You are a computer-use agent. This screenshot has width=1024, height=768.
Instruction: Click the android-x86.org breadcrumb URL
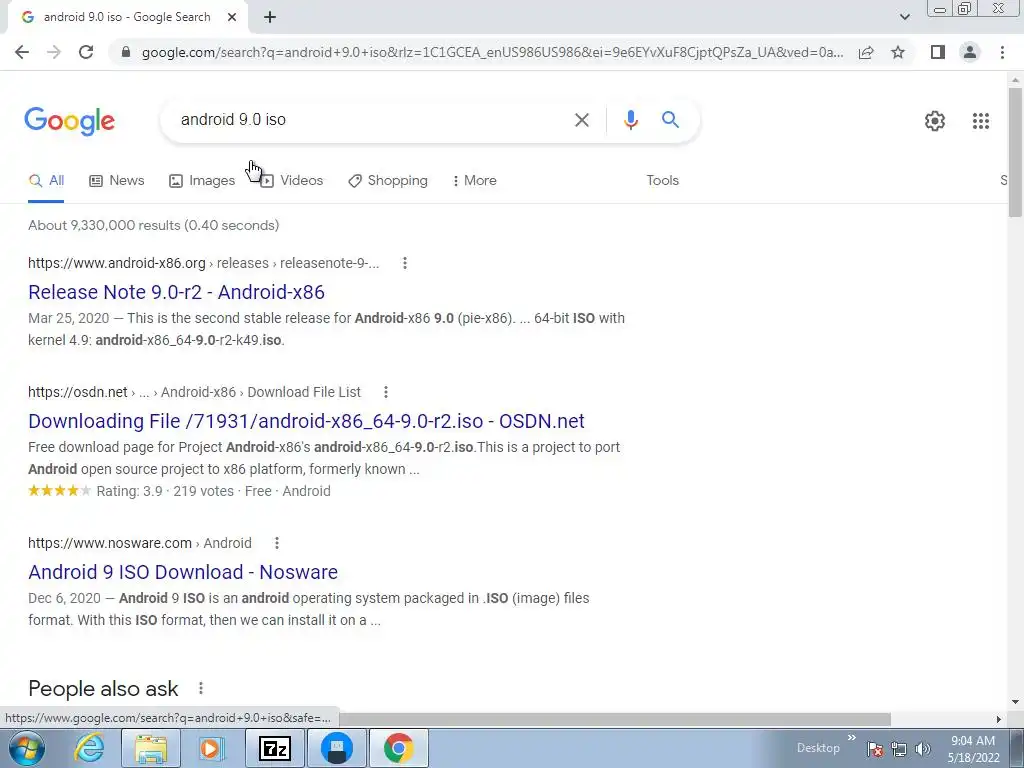click(x=203, y=263)
